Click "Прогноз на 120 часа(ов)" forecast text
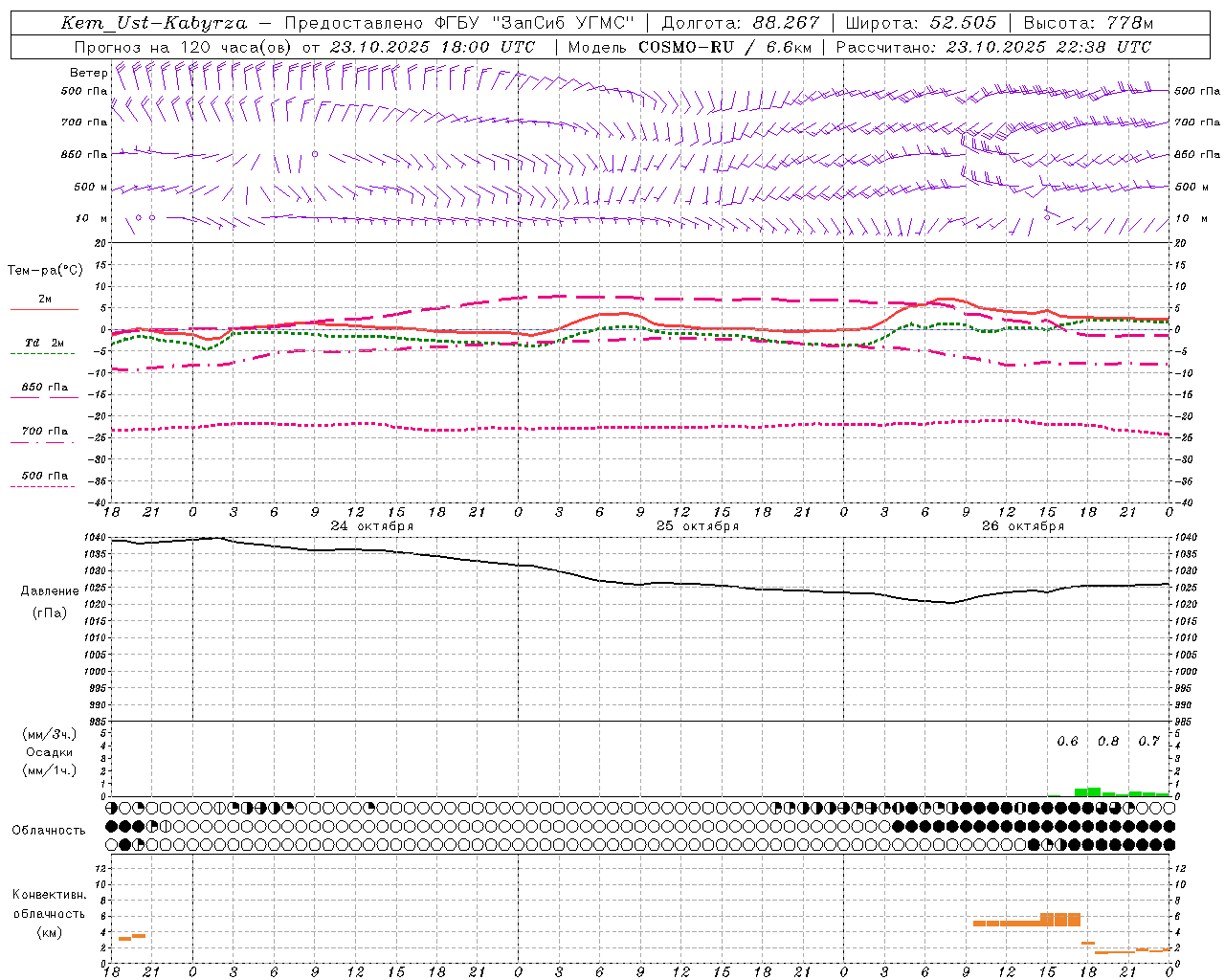 click(x=185, y=47)
